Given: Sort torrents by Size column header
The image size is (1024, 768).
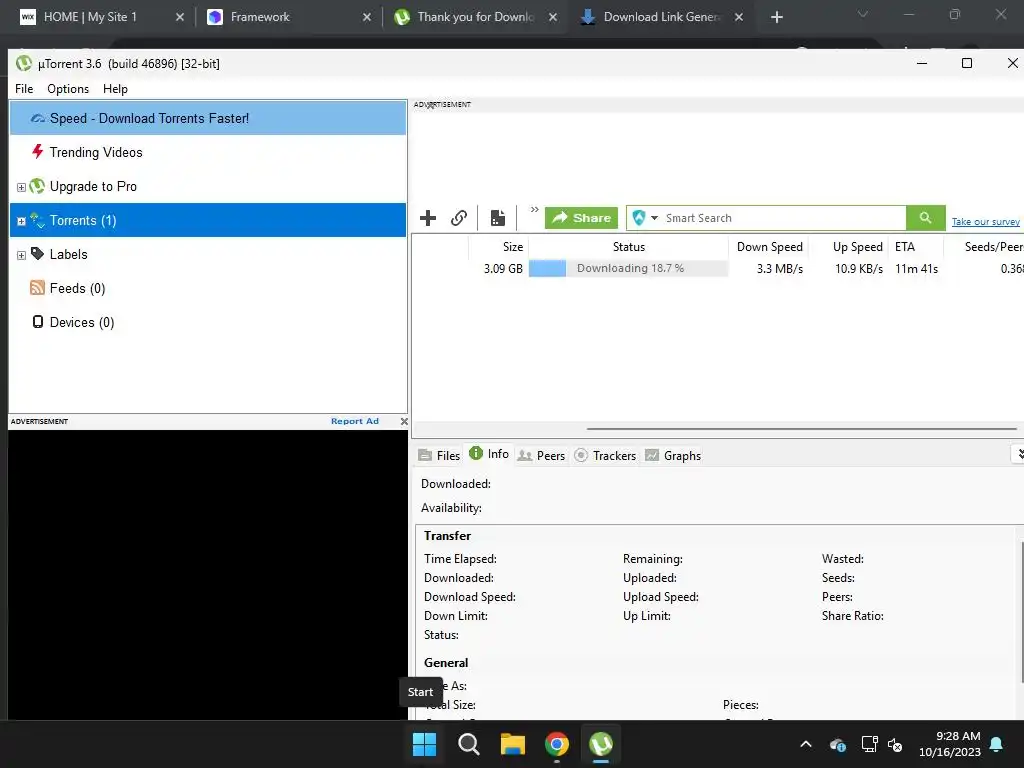Looking at the screenshot, I should point(498,247).
